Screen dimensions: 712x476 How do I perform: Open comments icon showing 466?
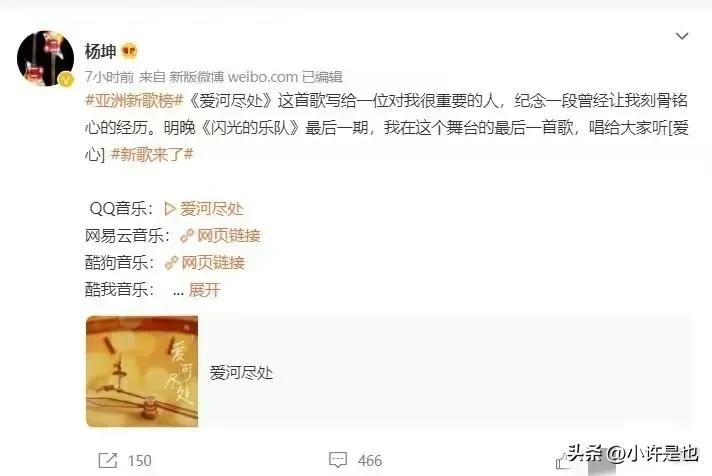(x=338, y=460)
